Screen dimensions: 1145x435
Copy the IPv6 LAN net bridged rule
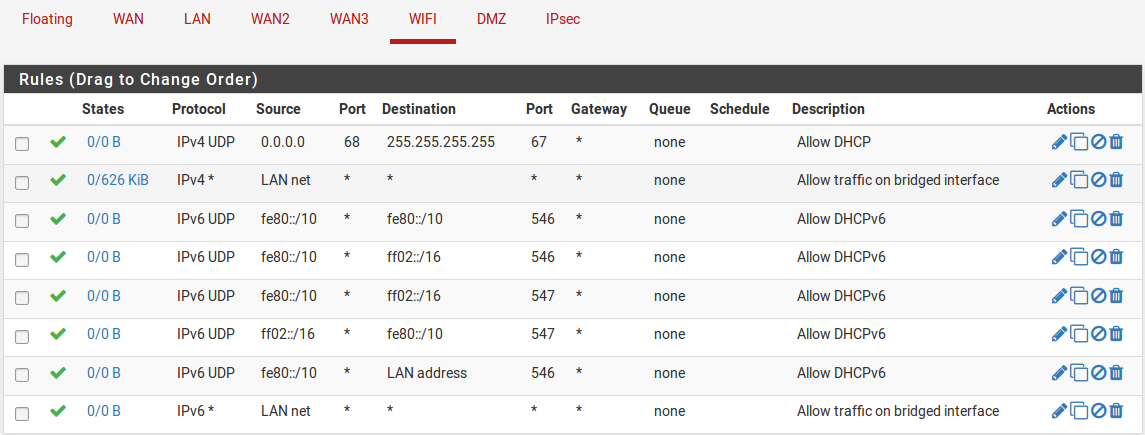(x=1079, y=411)
